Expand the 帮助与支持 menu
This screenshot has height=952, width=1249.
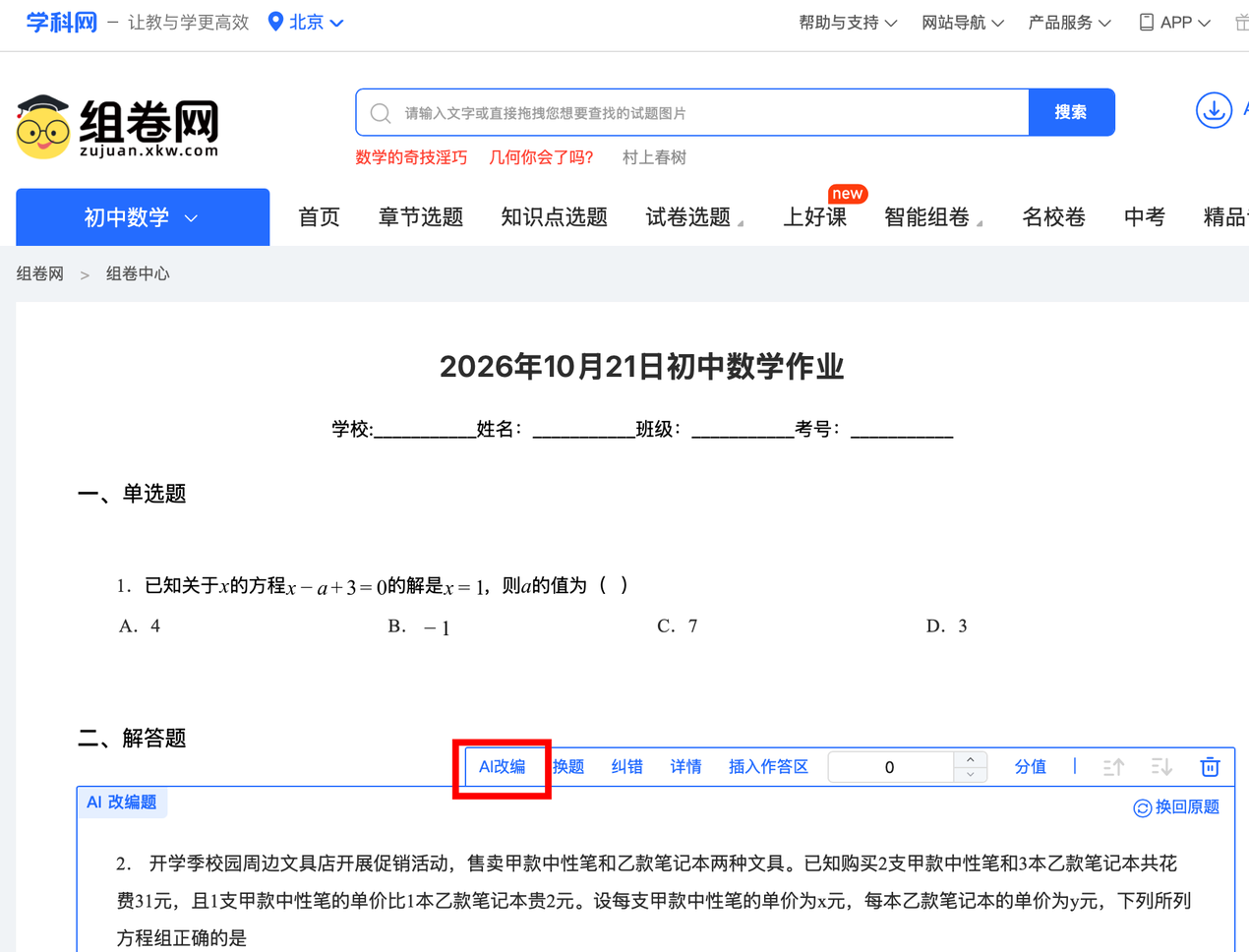(847, 22)
